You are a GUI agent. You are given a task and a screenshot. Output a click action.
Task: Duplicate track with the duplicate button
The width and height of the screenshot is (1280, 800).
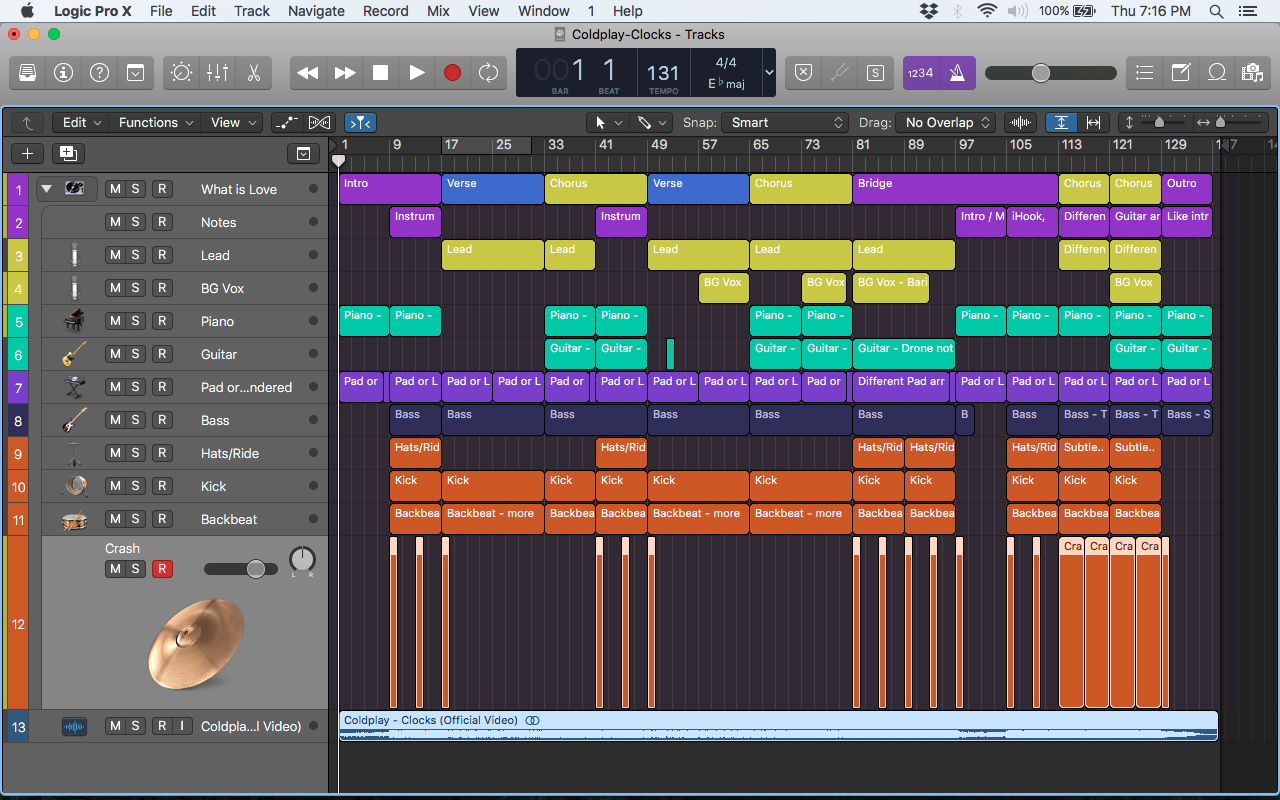click(68, 153)
